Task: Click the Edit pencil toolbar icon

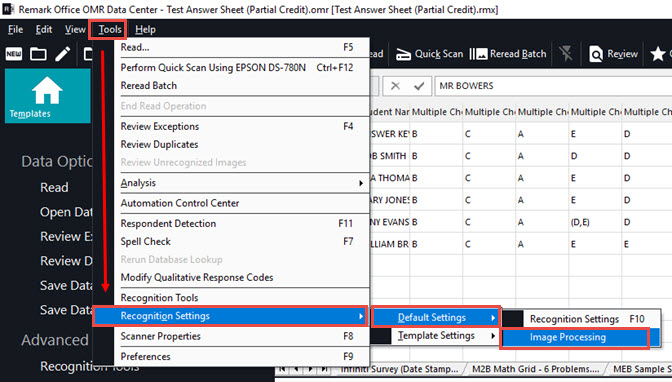Action: point(63,54)
